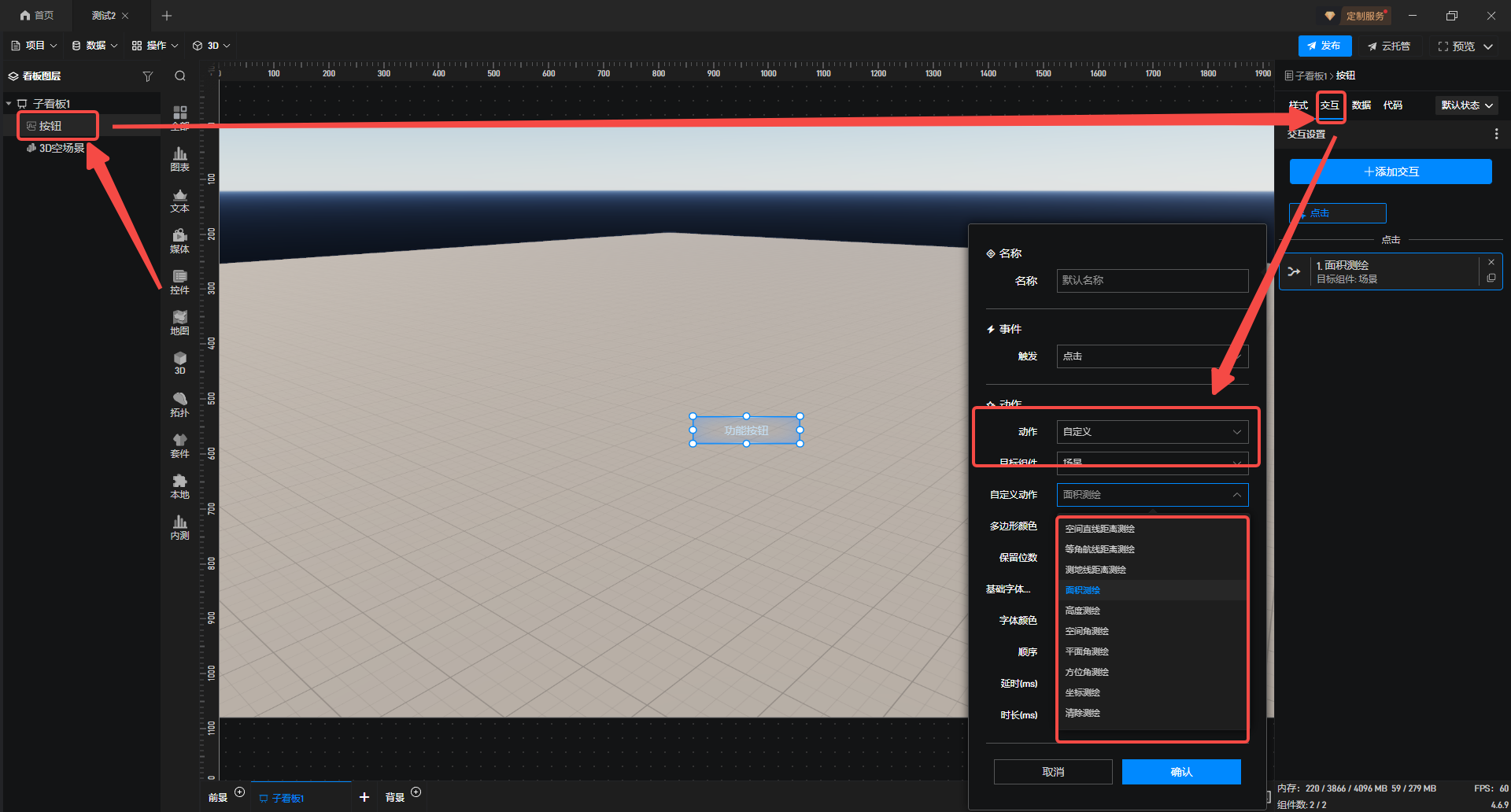Open the 项目 menu

point(34,46)
